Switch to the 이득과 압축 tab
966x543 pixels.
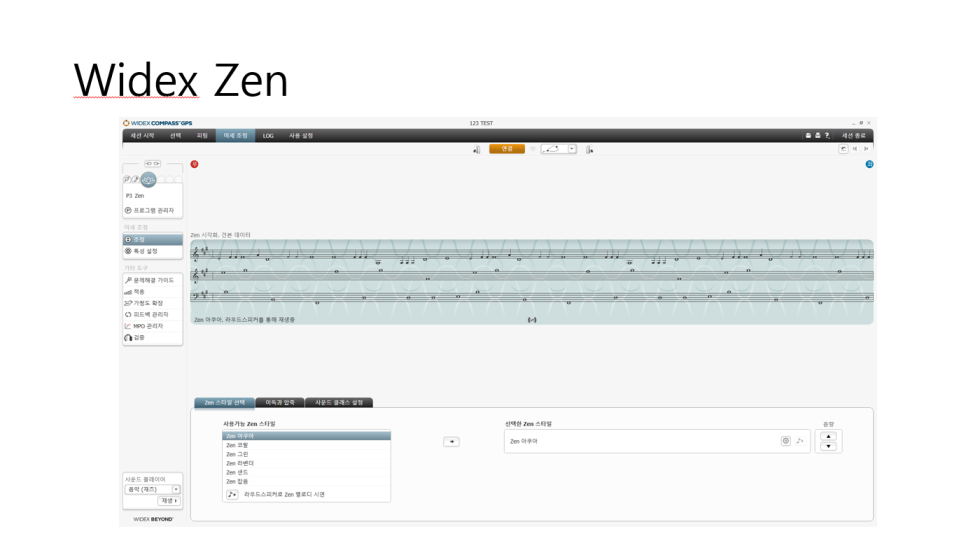click(x=280, y=402)
